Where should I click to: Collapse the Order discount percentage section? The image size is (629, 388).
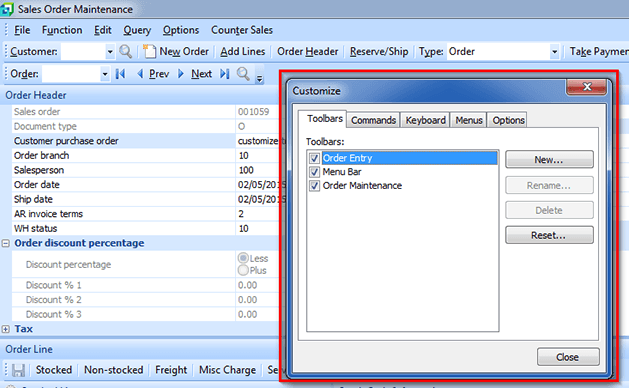[x=6, y=243]
